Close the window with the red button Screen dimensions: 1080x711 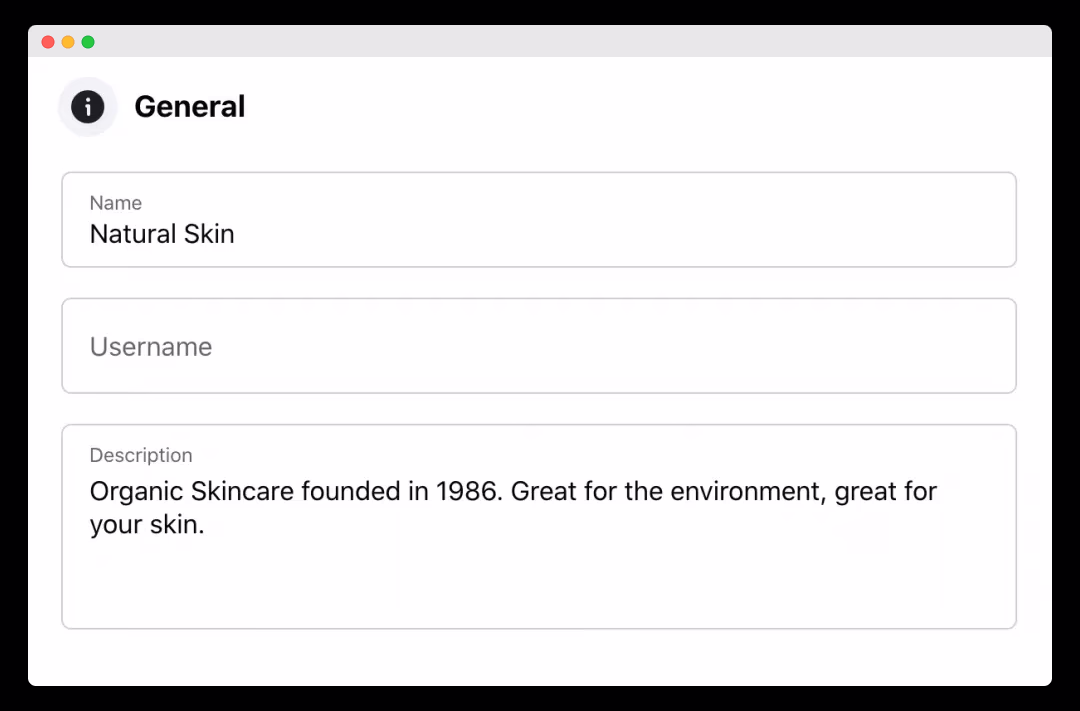click(x=48, y=42)
